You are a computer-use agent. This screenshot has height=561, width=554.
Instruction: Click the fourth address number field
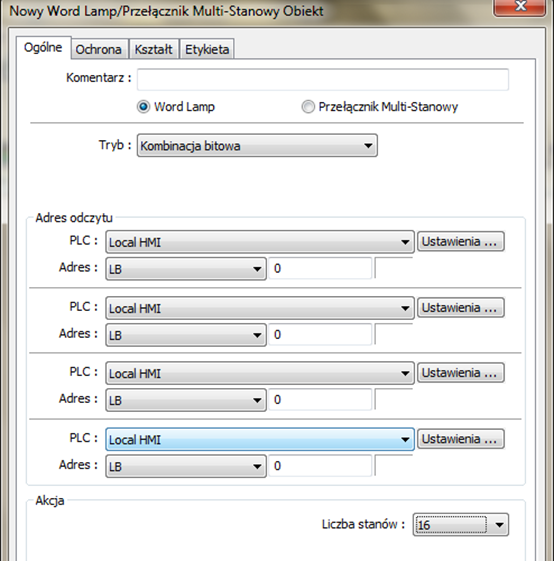click(320, 466)
